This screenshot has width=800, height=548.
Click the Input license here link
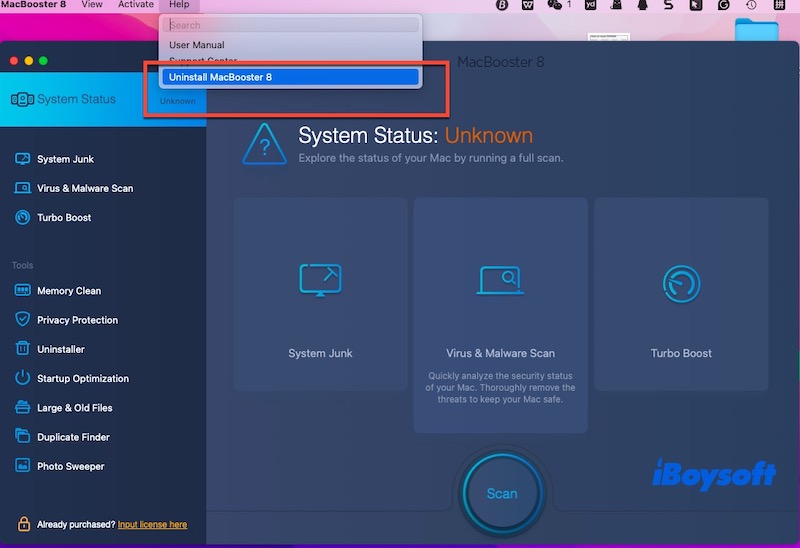152,524
